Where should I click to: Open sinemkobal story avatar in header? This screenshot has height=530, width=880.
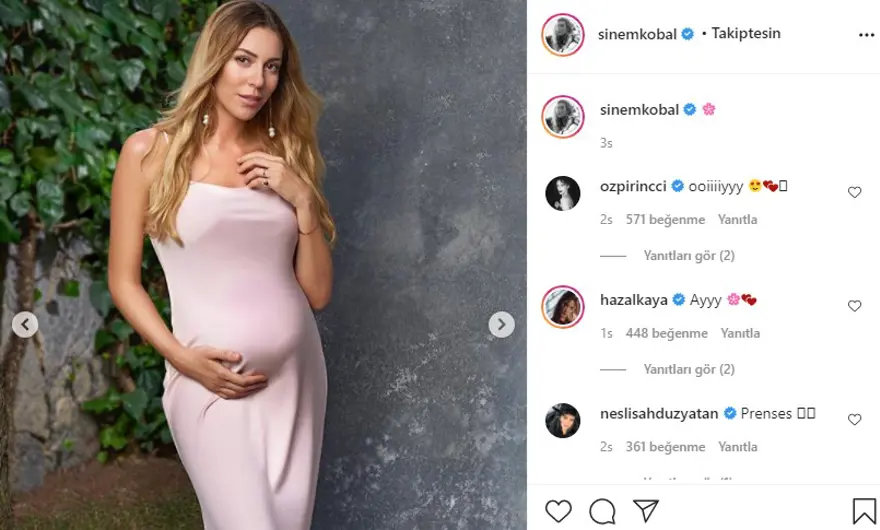point(563,35)
